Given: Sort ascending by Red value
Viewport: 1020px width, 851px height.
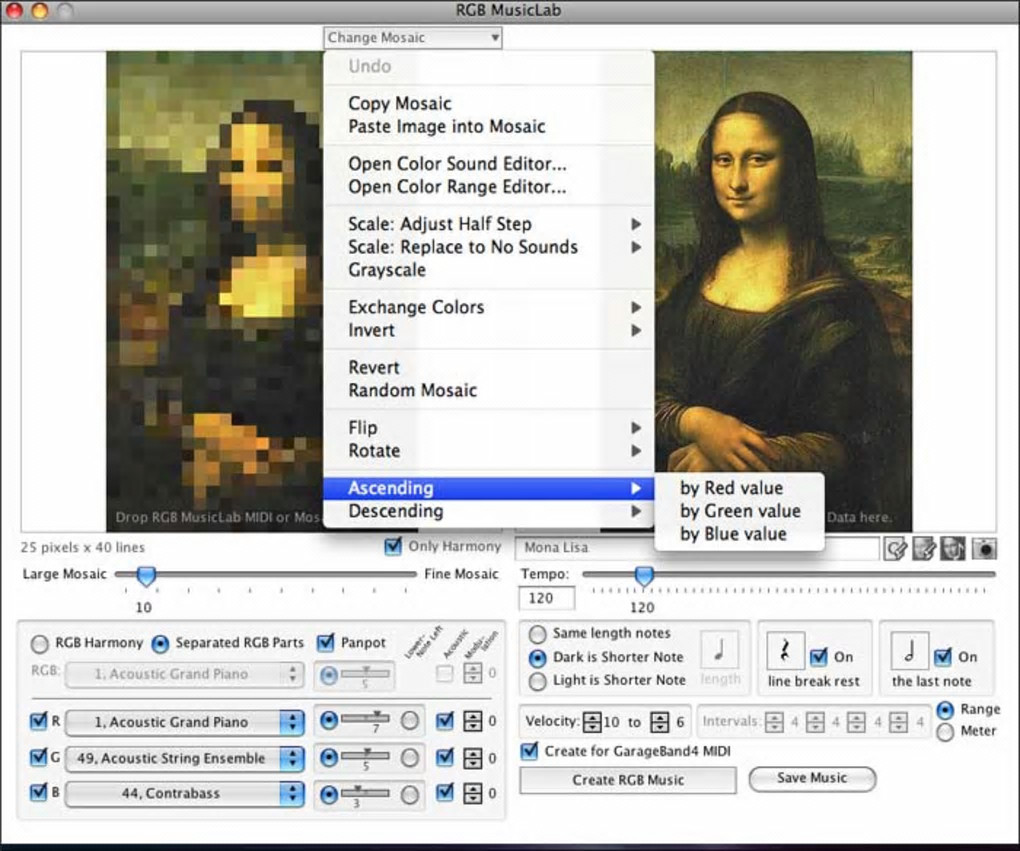Looking at the screenshot, I should [740, 488].
